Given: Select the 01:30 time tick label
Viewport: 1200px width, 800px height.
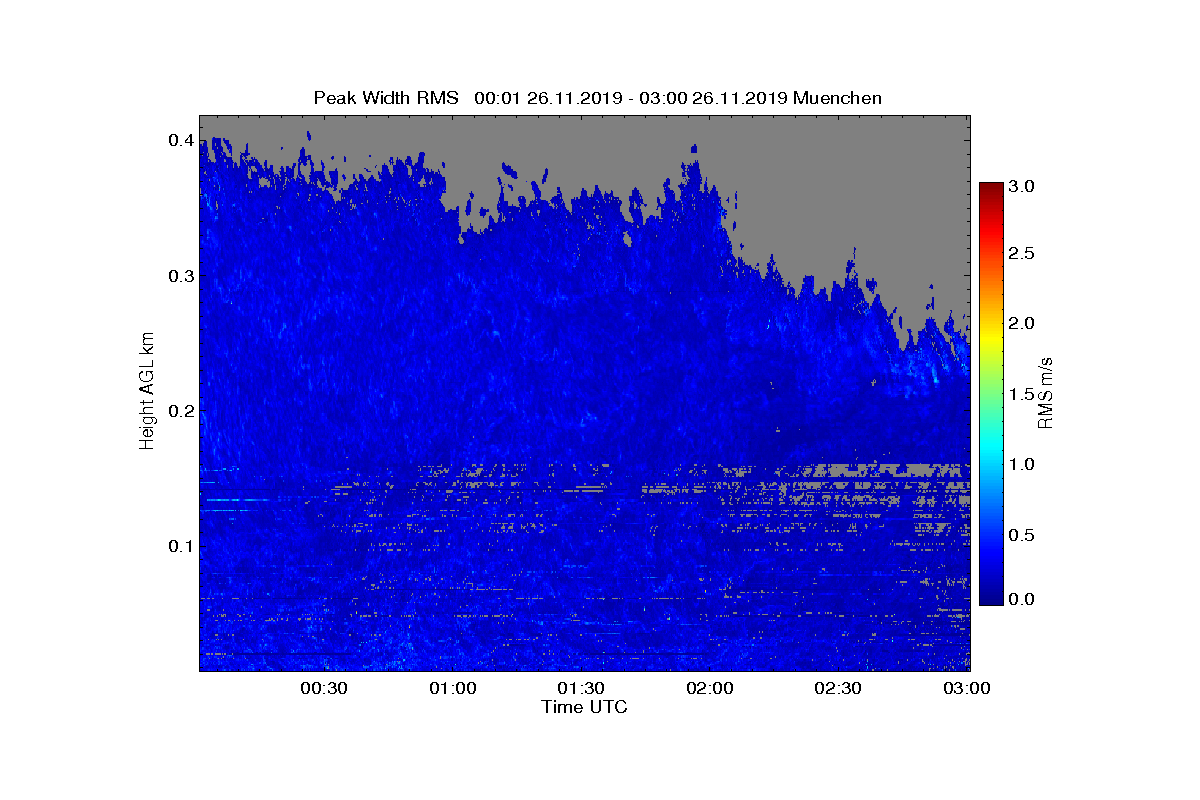Looking at the screenshot, I should 581,688.
